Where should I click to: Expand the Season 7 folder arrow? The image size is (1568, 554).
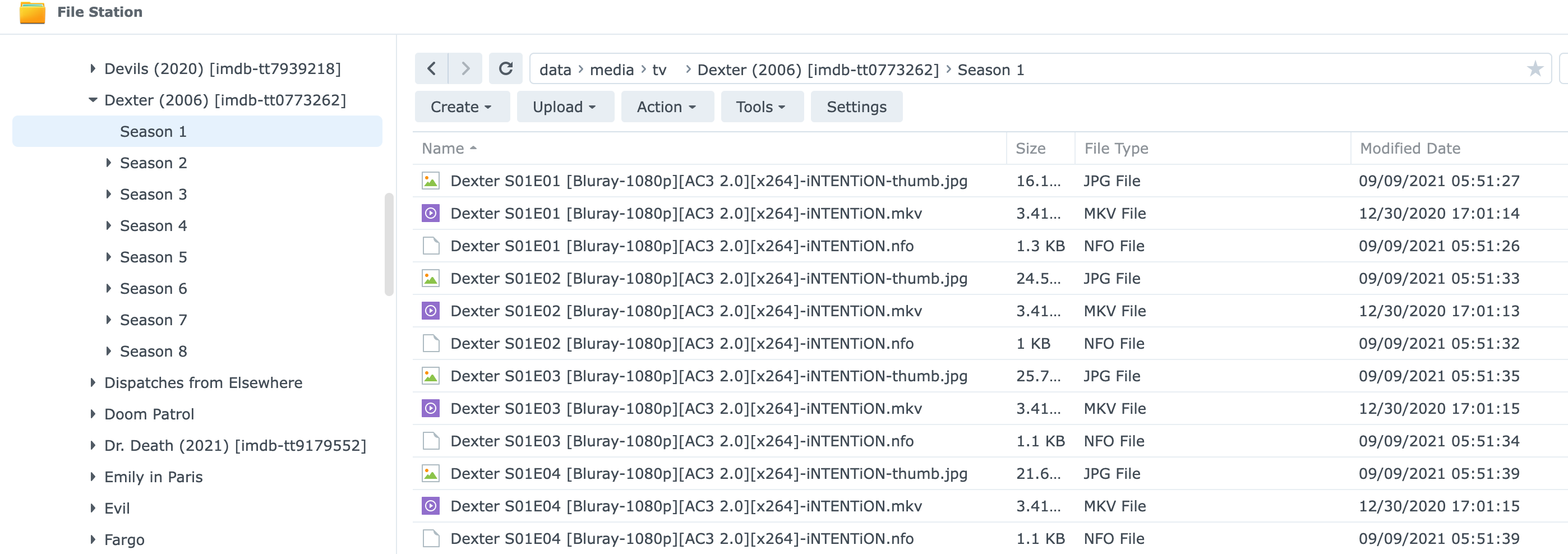pos(108,320)
